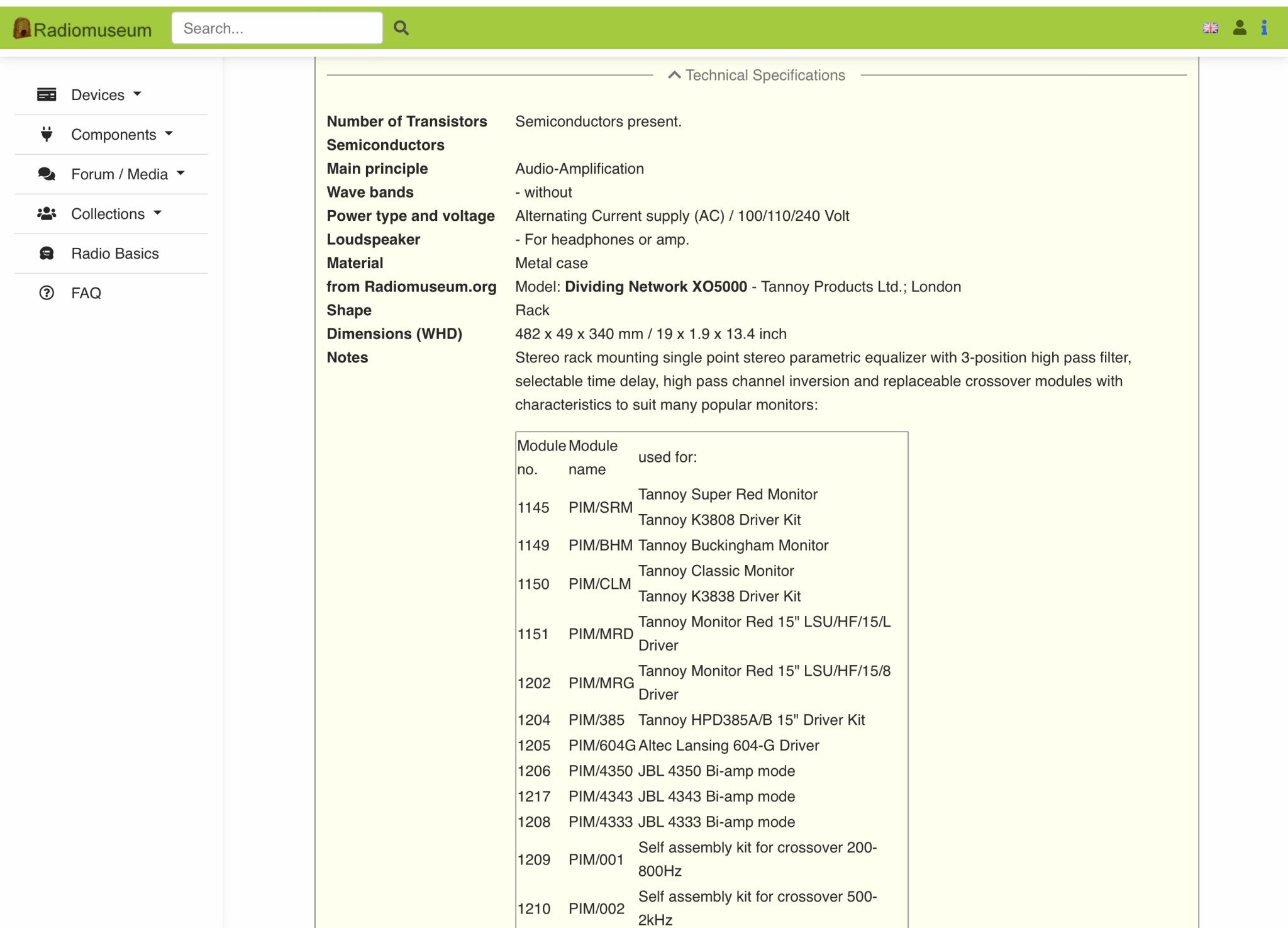Click JBL 4333 Bi-amp mode cell
The height and width of the screenshot is (928, 1288).
tap(716, 822)
